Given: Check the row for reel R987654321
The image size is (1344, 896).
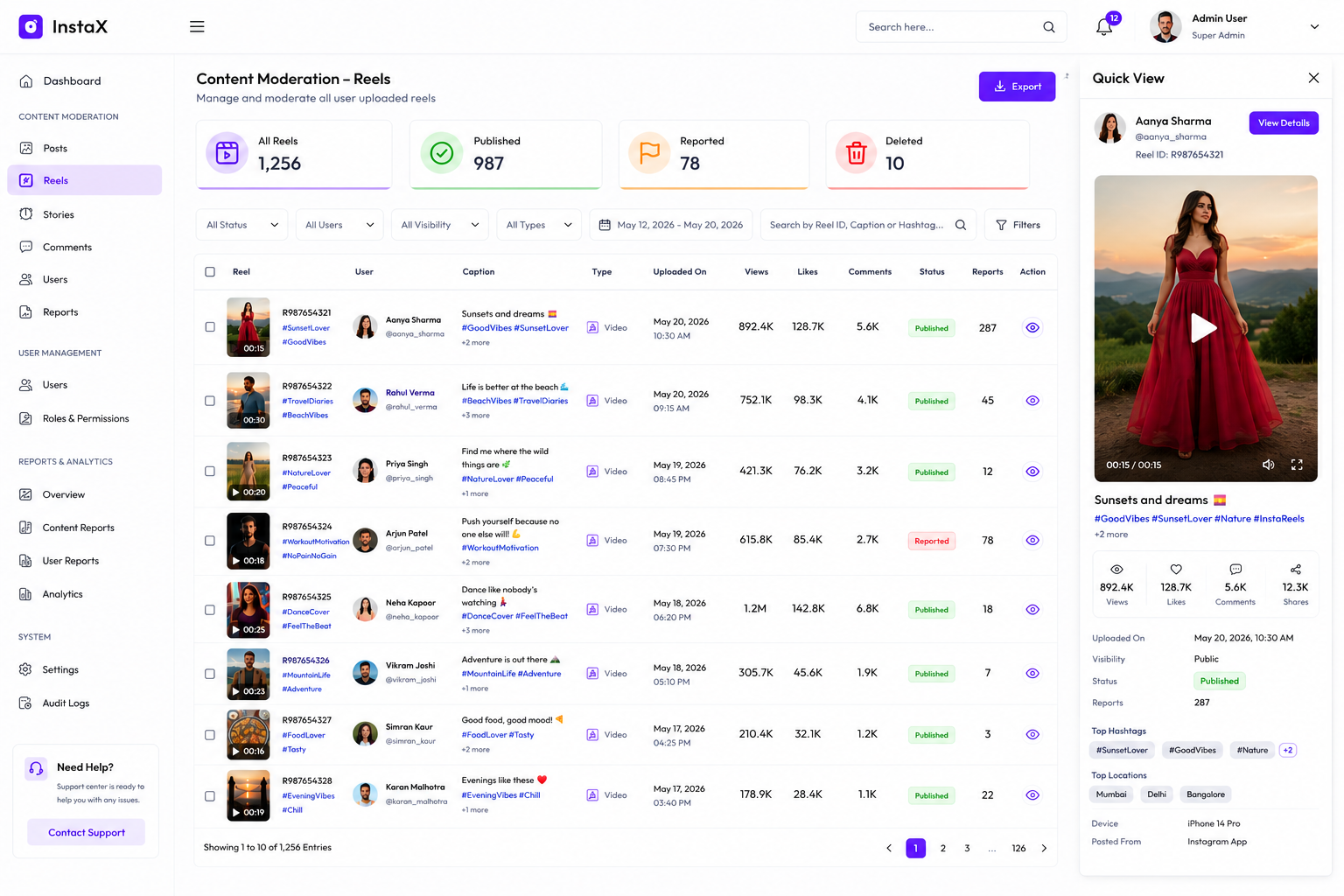Looking at the screenshot, I should click(210, 327).
